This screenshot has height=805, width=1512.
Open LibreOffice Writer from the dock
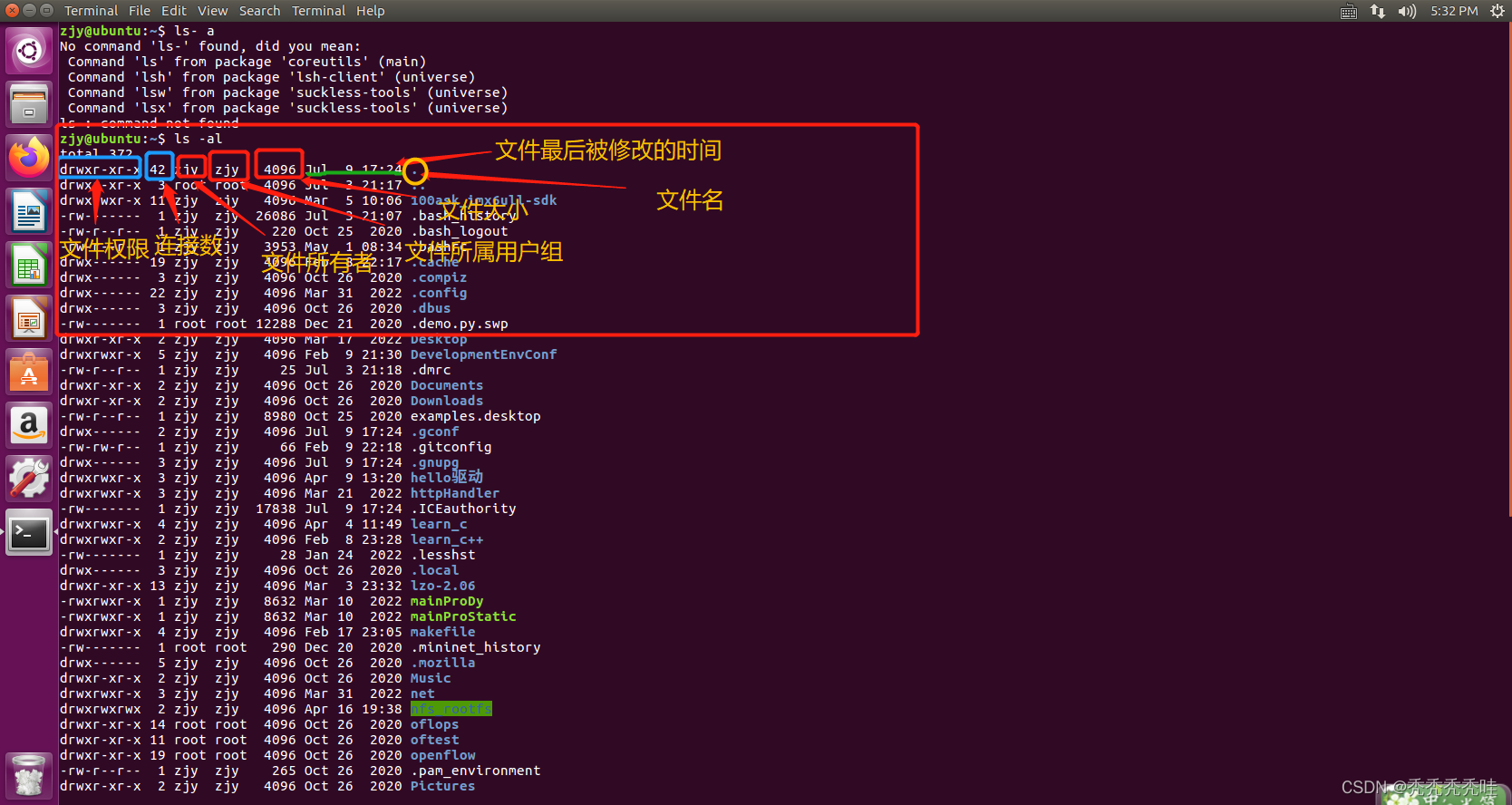pos(29,211)
